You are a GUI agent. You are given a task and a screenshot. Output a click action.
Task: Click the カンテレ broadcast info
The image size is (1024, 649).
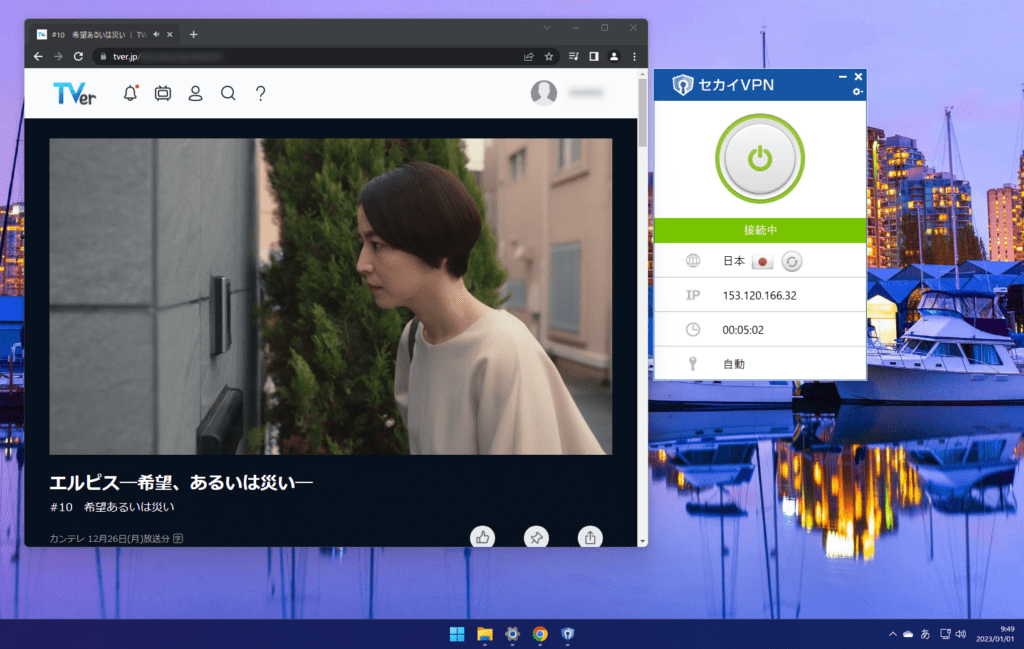[x=116, y=539]
